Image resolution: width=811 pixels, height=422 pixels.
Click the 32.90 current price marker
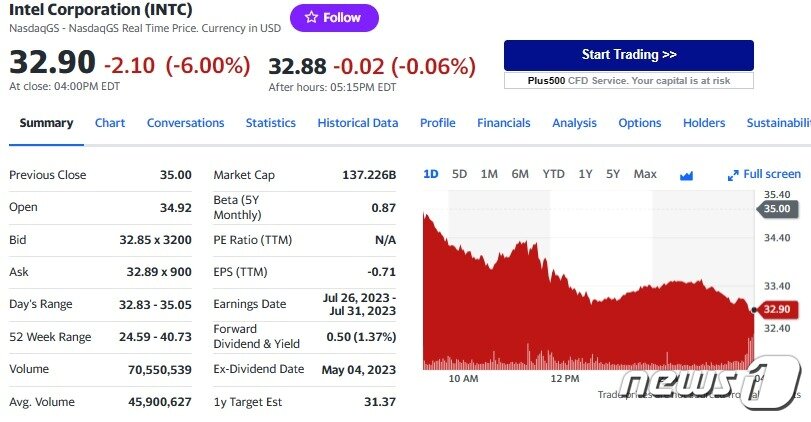779,309
